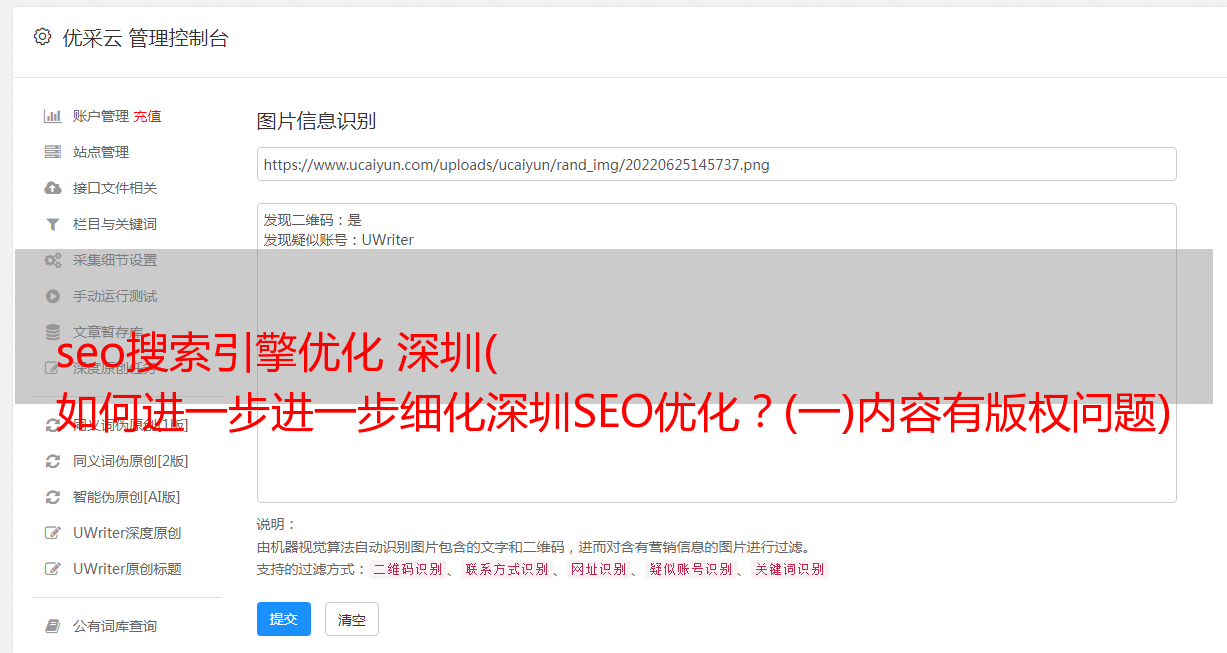1227x653 pixels.
Task: Click the refresh icon beside 同义词伪原创[2版]
Action: coord(53,461)
